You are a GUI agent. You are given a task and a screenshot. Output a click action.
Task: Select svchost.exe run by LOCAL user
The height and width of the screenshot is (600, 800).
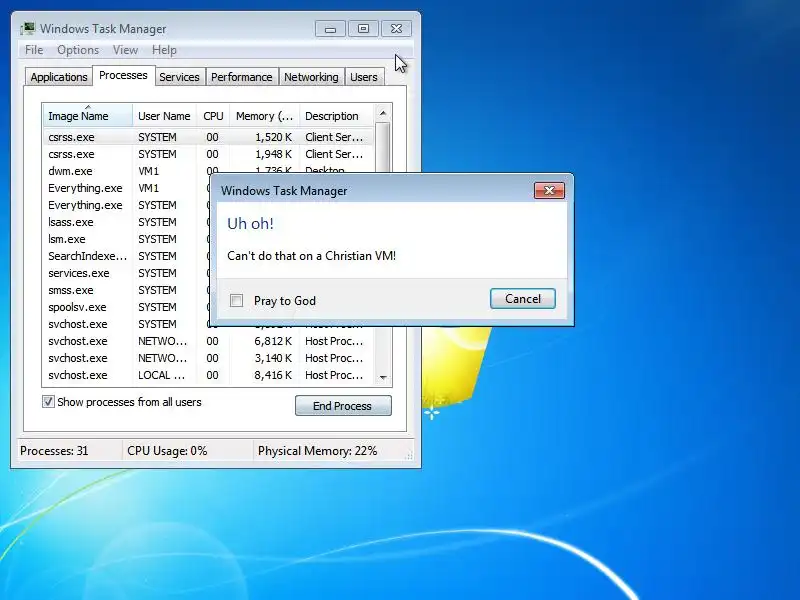(208, 375)
